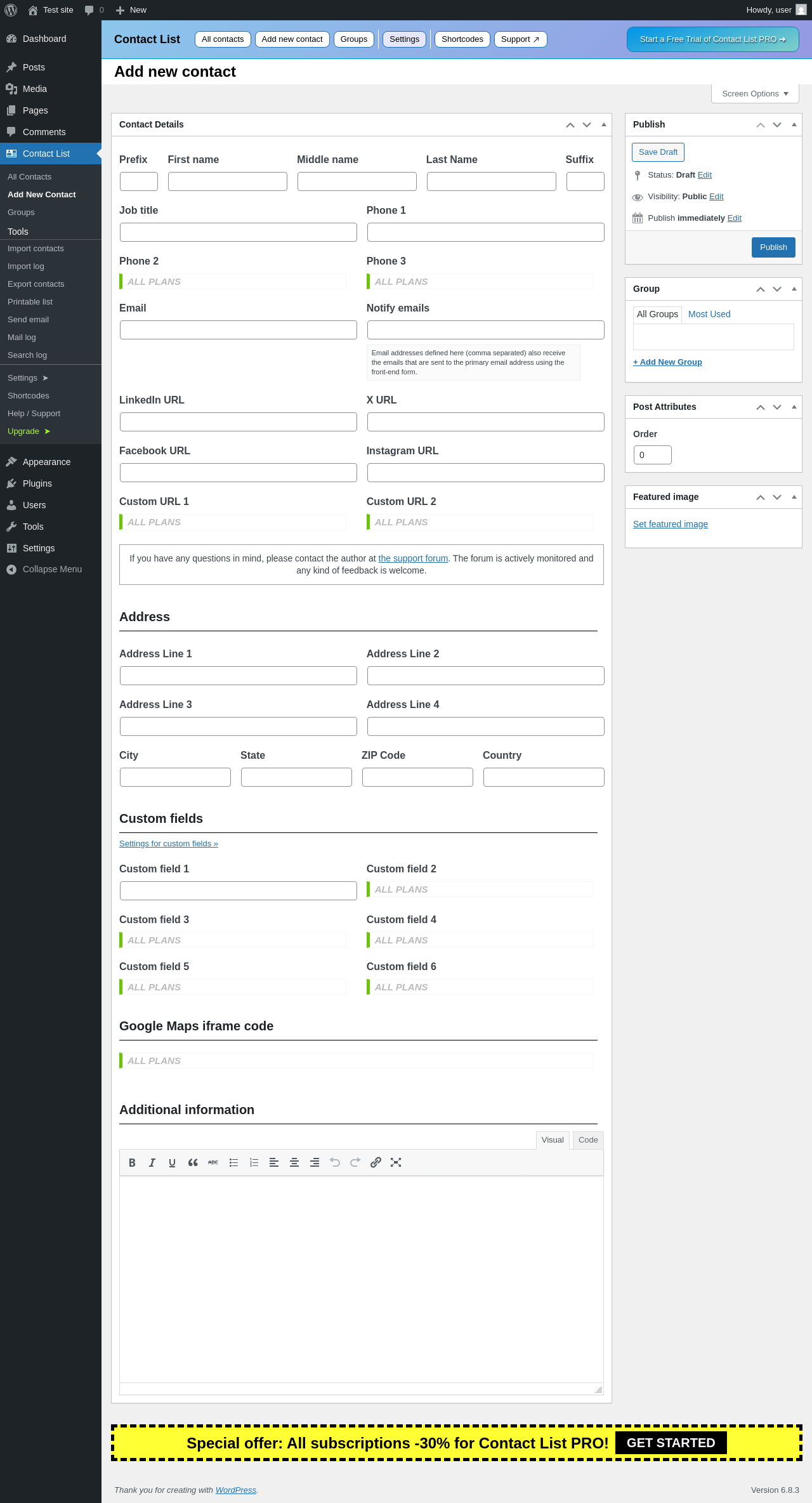Toggle bold formatting in the editor toolbar

pos(132,1162)
